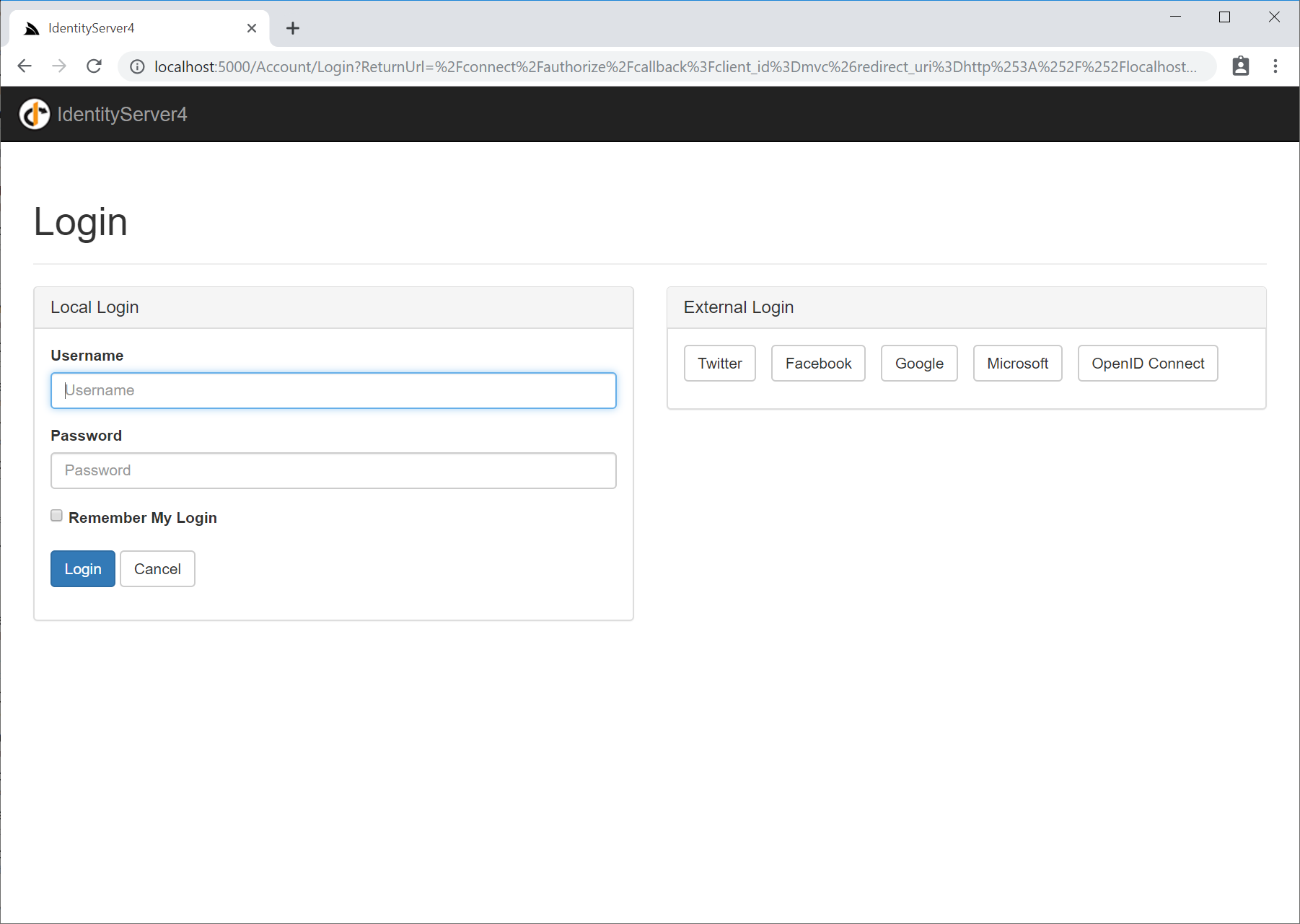Click the IdentityServer4 logo in the navbar
1300x924 pixels.
[33, 113]
